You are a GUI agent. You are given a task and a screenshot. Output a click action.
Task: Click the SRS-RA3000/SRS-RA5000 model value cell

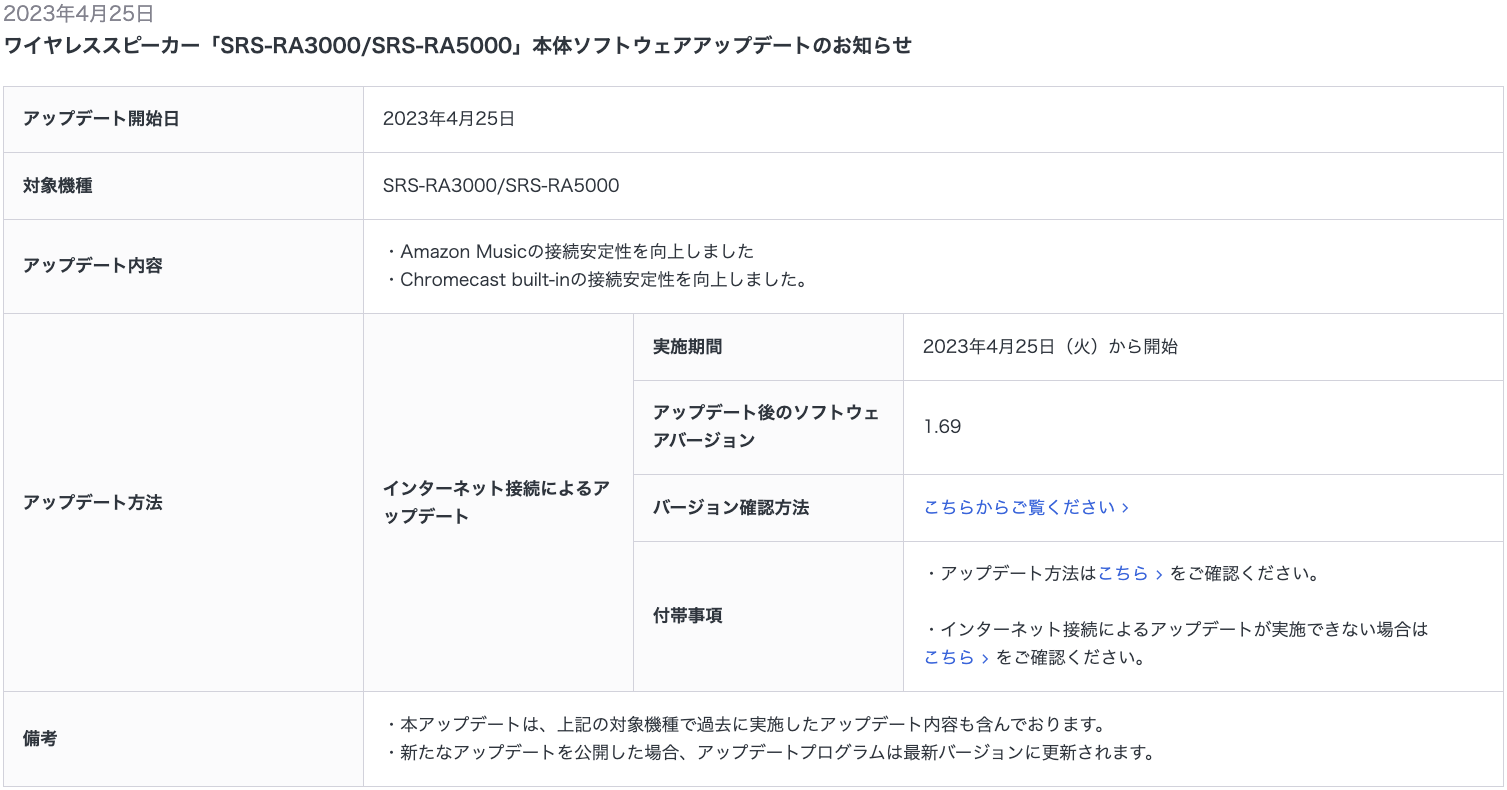click(x=501, y=186)
